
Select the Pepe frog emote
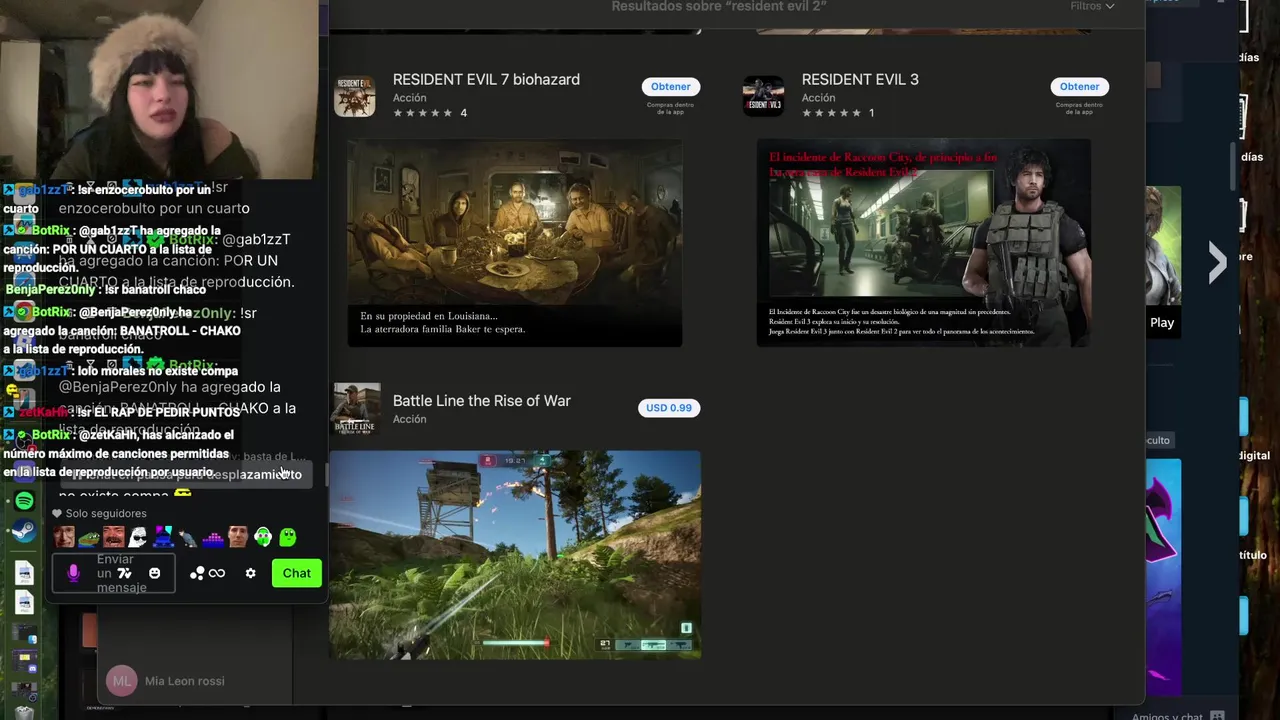pyautogui.click(x=89, y=537)
